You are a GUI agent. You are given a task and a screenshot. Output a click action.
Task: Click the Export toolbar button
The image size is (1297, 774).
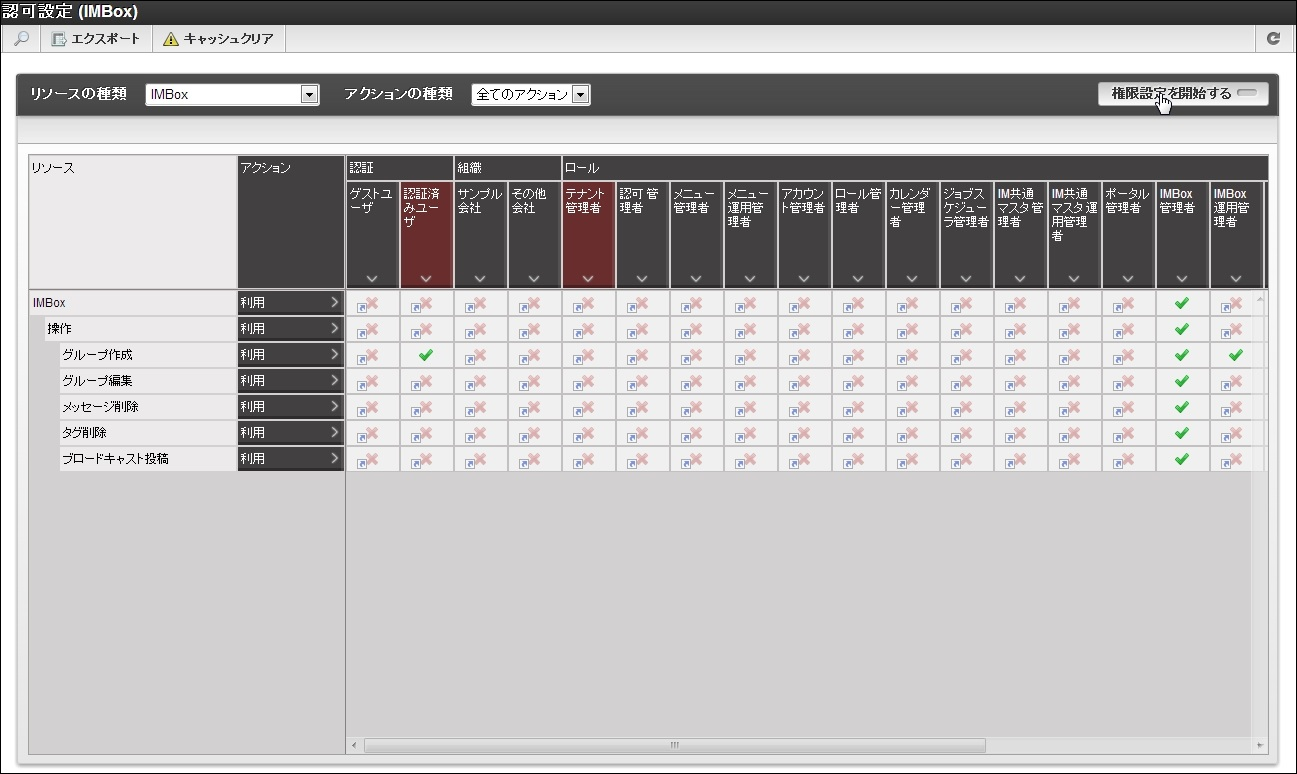(96, 39)
